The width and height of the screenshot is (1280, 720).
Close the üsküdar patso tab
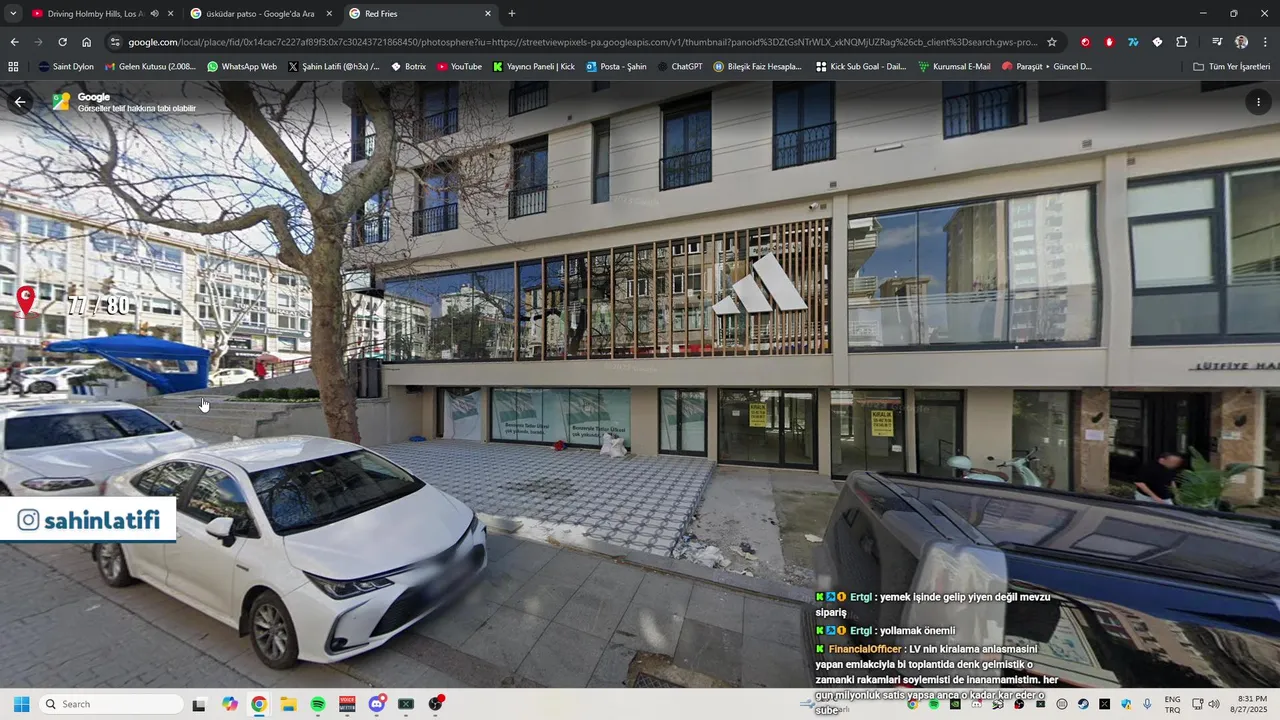329,14
